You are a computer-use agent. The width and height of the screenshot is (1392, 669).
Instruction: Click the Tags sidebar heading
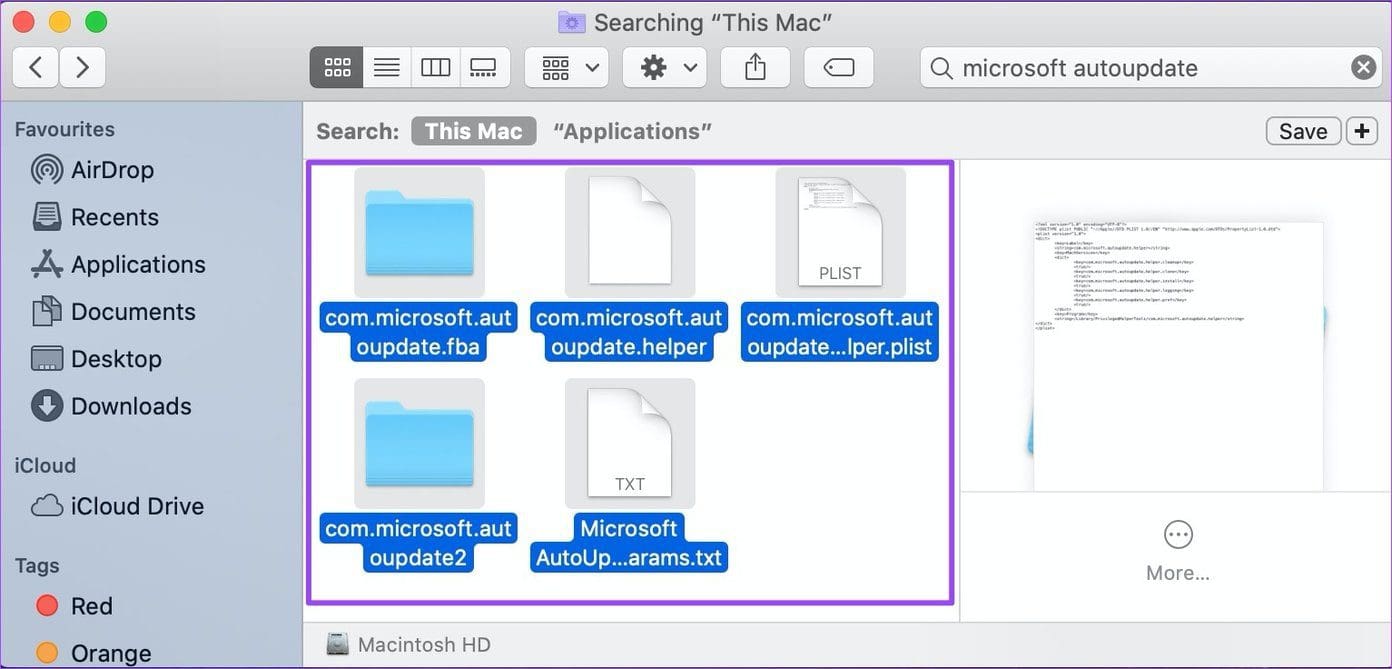pyautogui.click(x=37, y=565)
